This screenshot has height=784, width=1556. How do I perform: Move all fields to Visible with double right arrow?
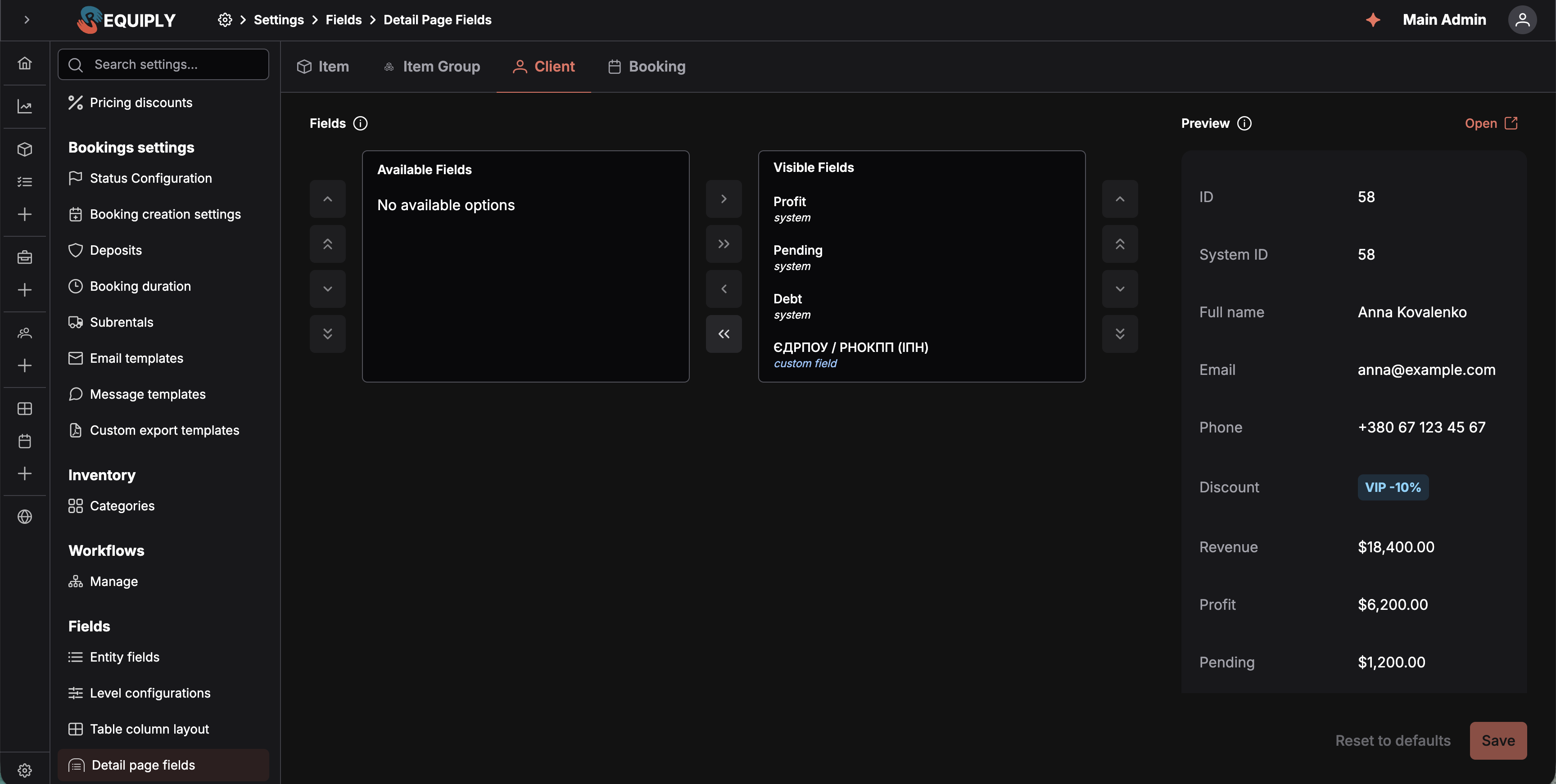point(724,244)
